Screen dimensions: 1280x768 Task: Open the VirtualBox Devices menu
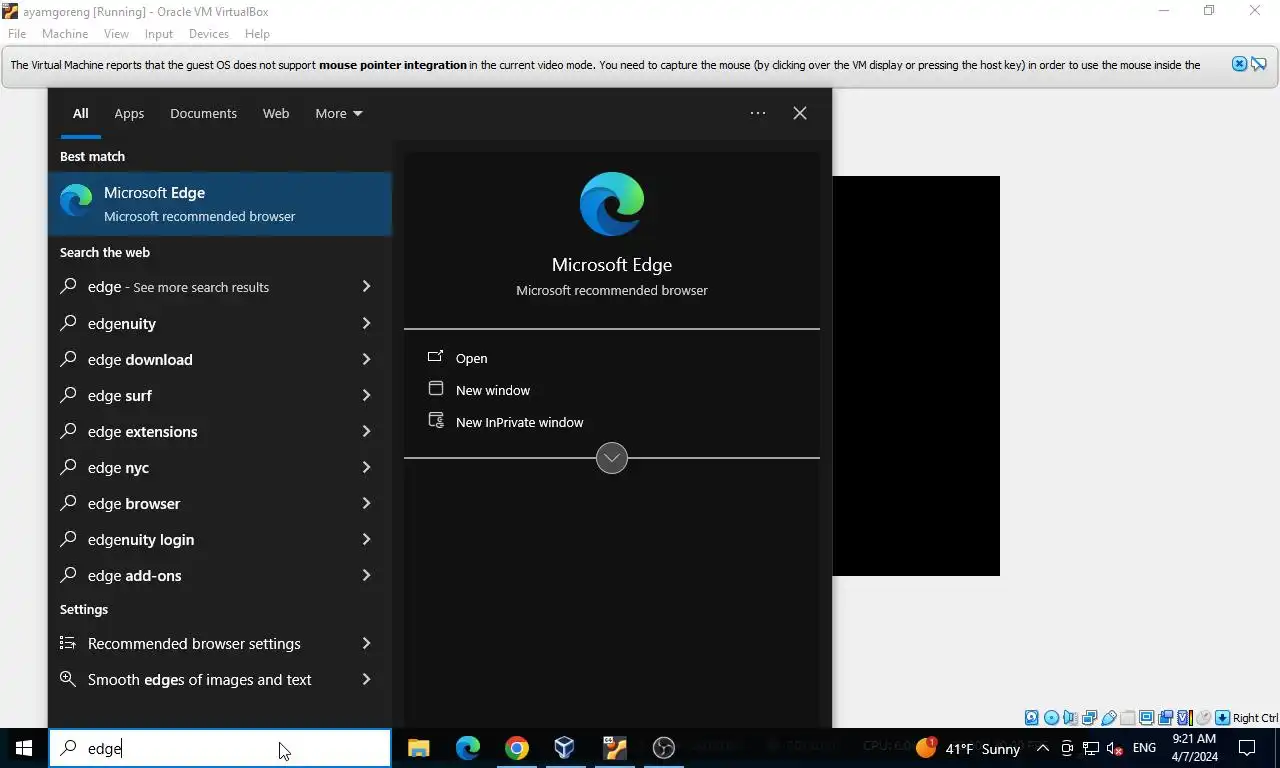coord(209,34)
